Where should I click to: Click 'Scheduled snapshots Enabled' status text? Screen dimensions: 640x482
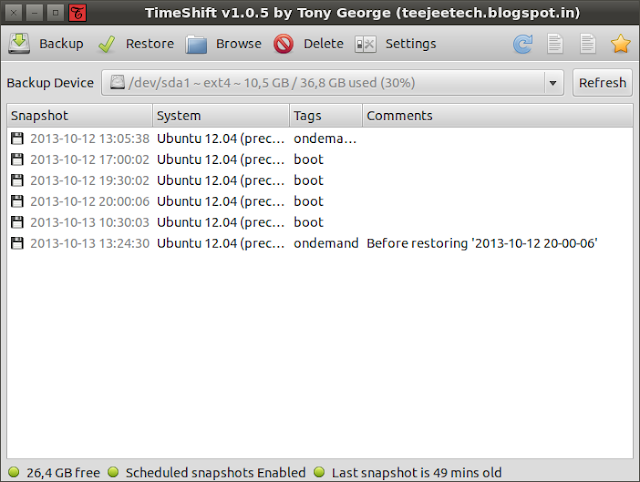[216, 473]
